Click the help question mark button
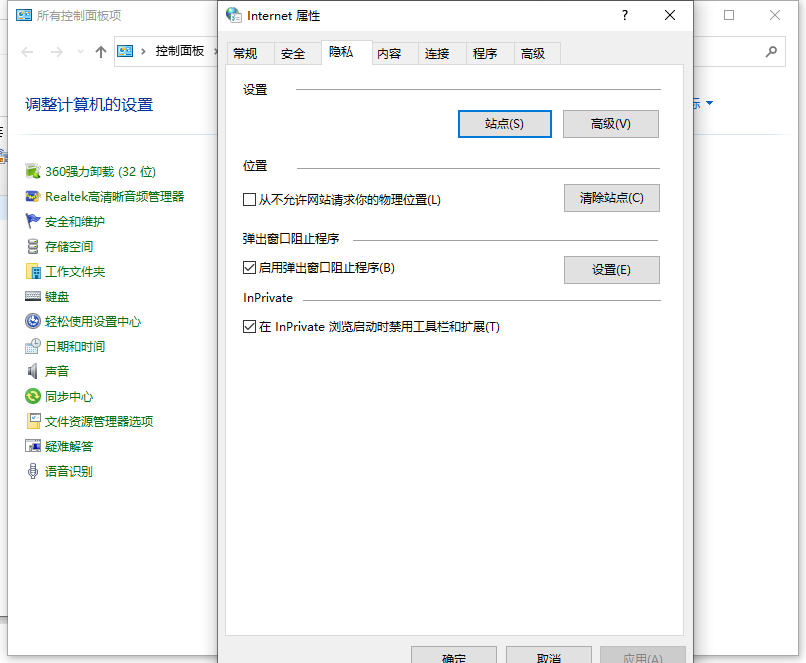806x663 pixels. [x=624, y=15]
